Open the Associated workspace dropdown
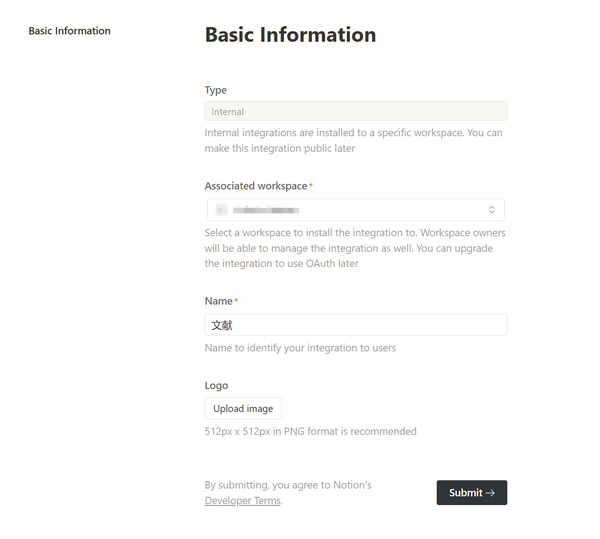The height and width of the screenshot is (539, 600). [x=355, y=210]
